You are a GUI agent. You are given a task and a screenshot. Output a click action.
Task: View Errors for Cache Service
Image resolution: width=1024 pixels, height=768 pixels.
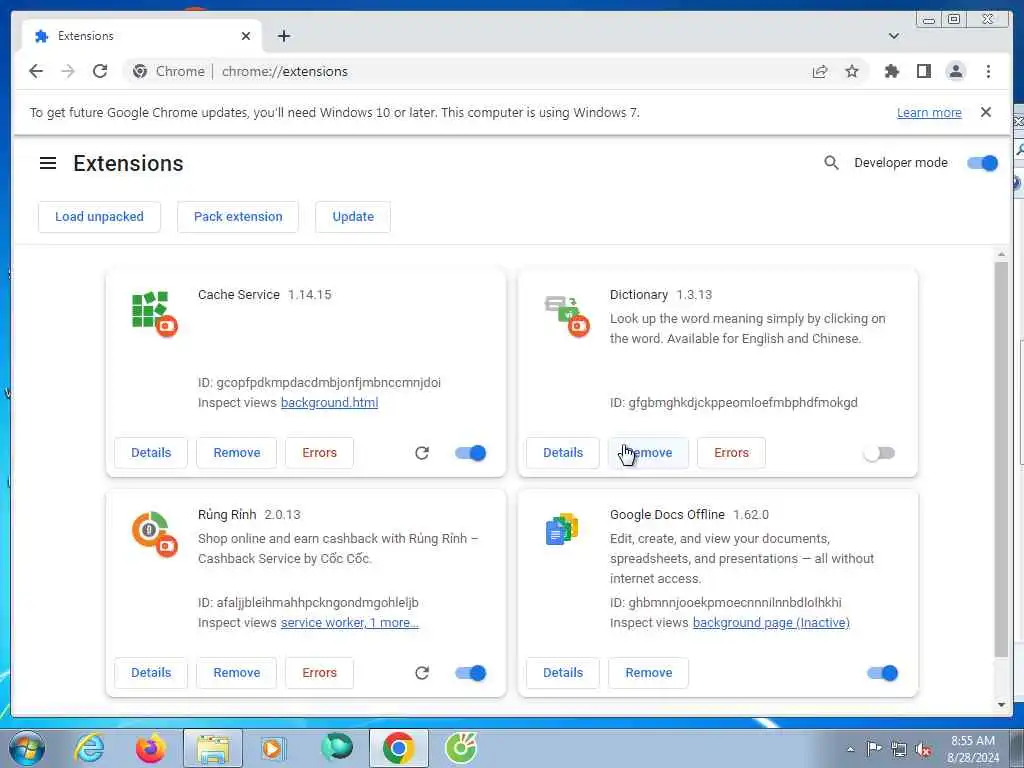coord(319,453)
